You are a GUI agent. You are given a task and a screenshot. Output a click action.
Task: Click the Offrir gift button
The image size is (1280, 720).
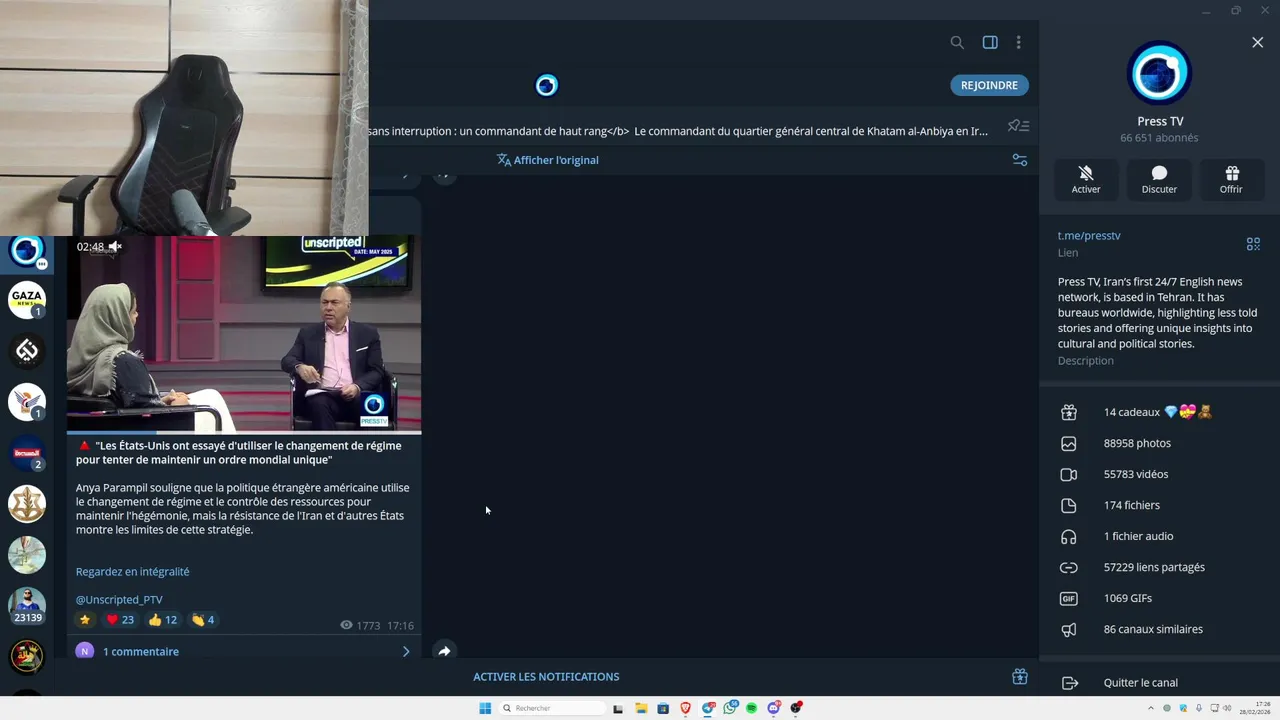click(1231, 180)
